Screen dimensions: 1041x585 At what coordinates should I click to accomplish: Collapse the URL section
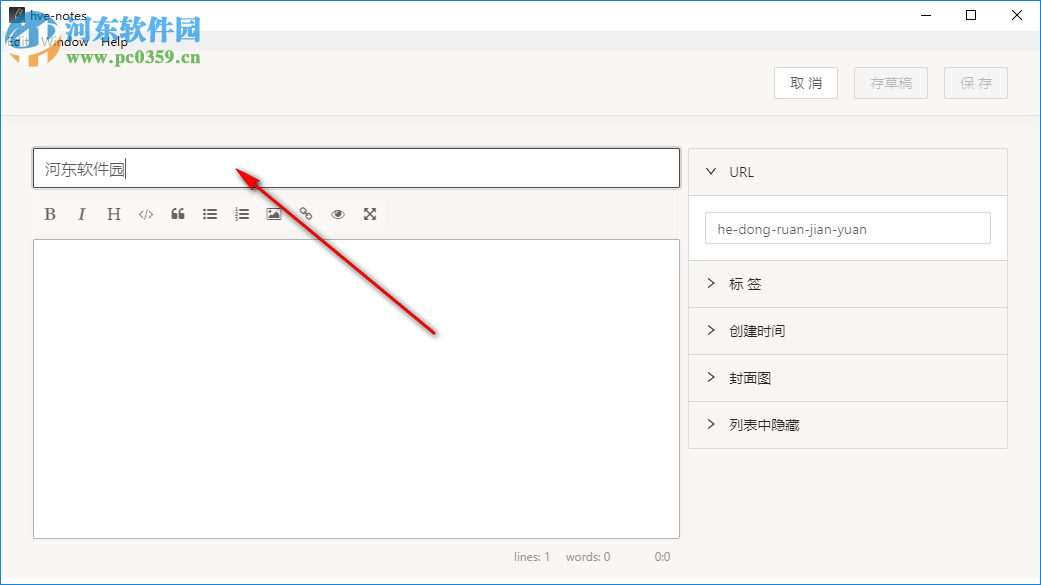(848, 172)
